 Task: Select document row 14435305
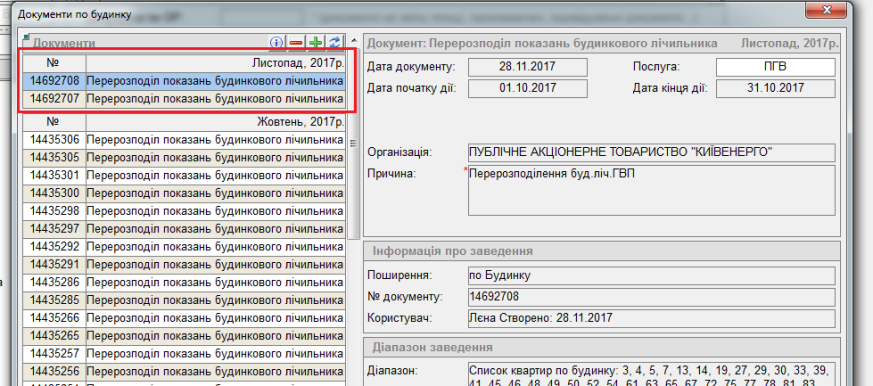(x=183, y=157)
